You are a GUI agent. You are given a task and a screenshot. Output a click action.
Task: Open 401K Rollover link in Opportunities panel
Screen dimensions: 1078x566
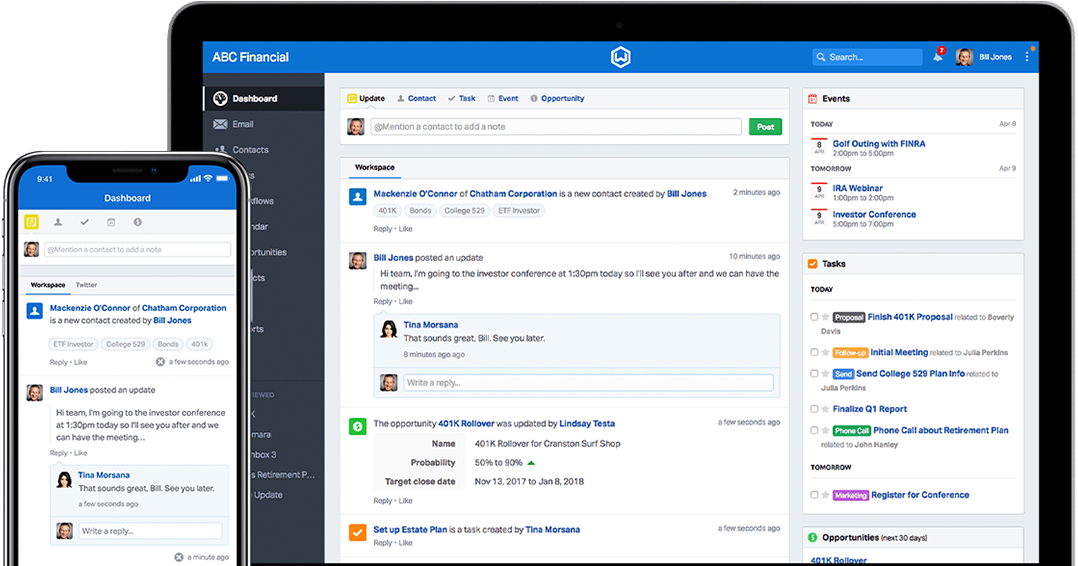coord(838,560)
